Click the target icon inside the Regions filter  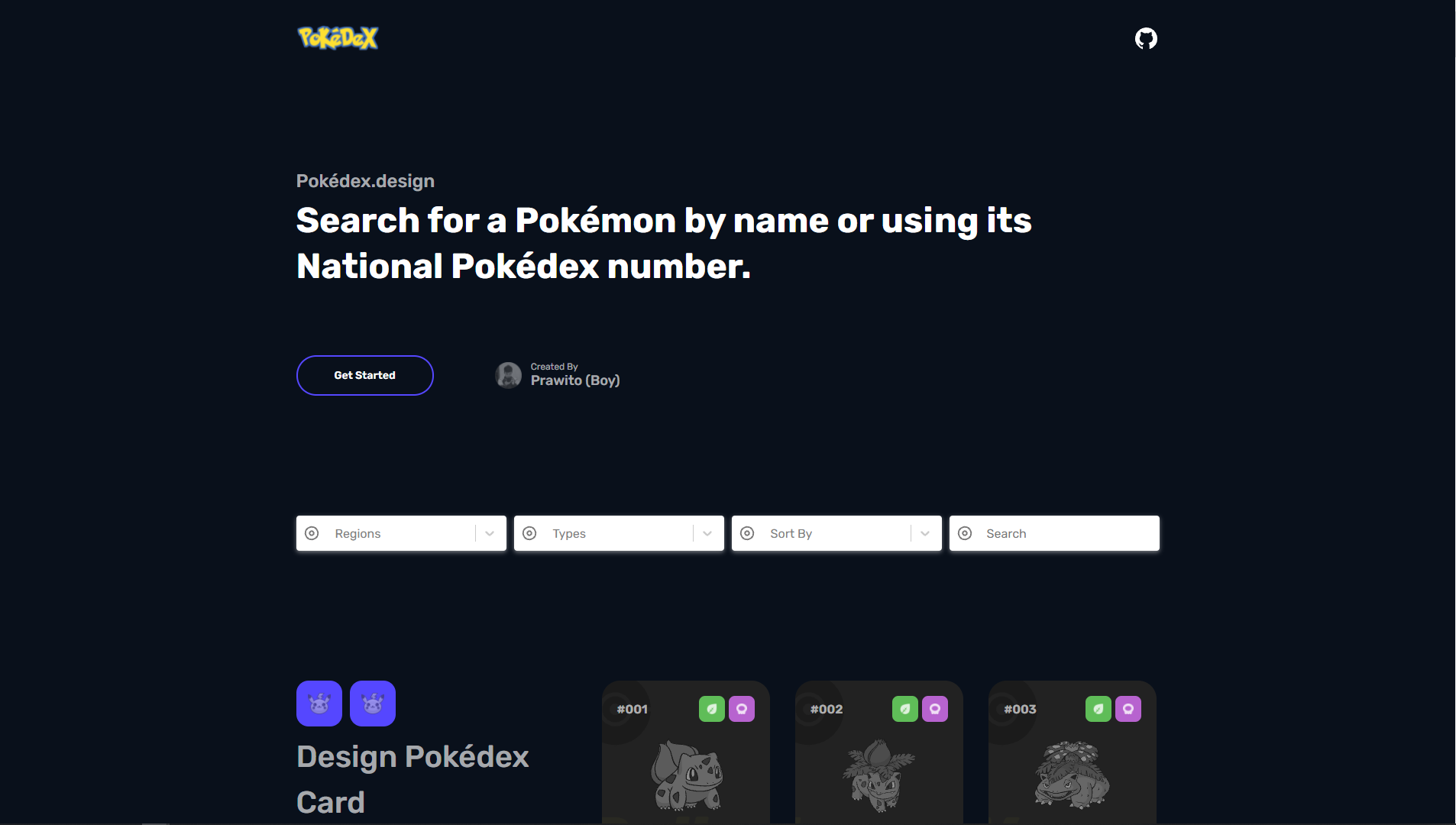point(312,533)
